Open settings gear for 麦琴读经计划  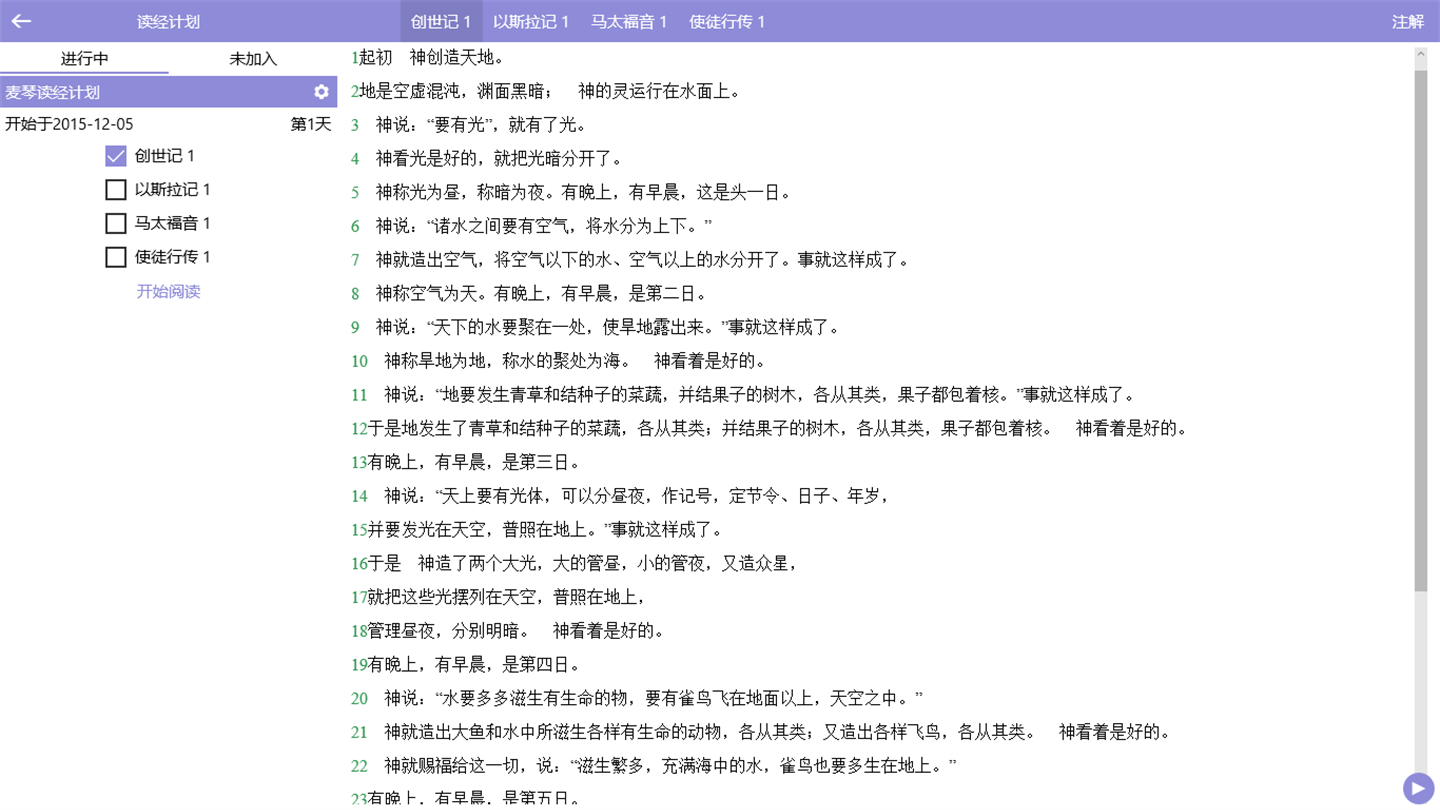click(x=321, y=92)
